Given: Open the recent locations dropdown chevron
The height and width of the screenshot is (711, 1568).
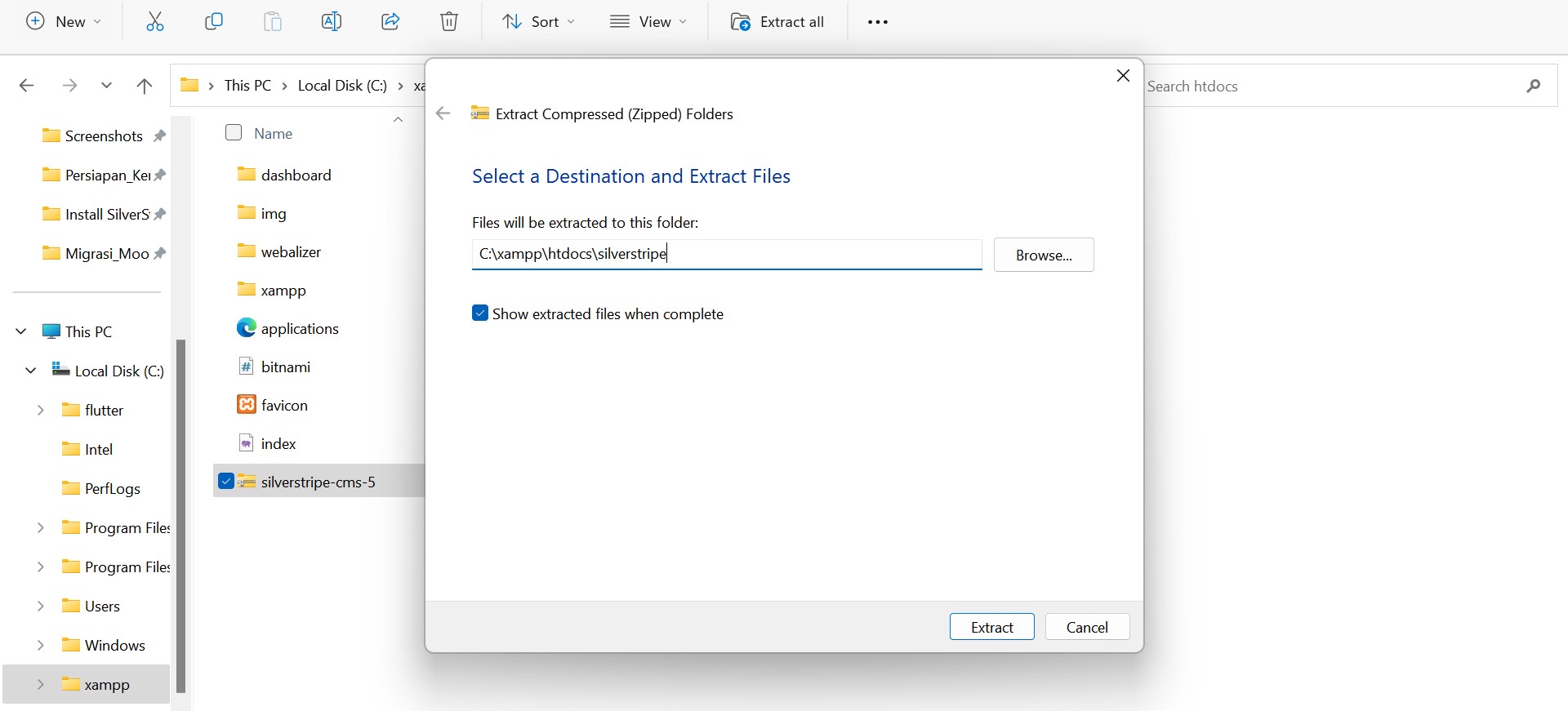Looking at the screenshot, I should tap(106, 86).
